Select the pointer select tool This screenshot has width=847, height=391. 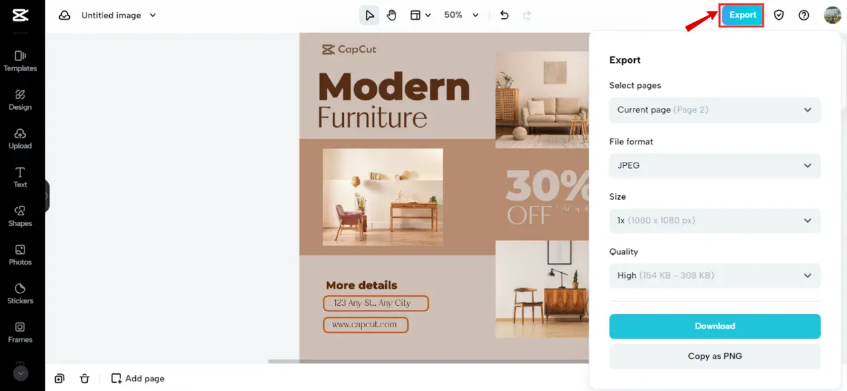(x=369, y=15)
